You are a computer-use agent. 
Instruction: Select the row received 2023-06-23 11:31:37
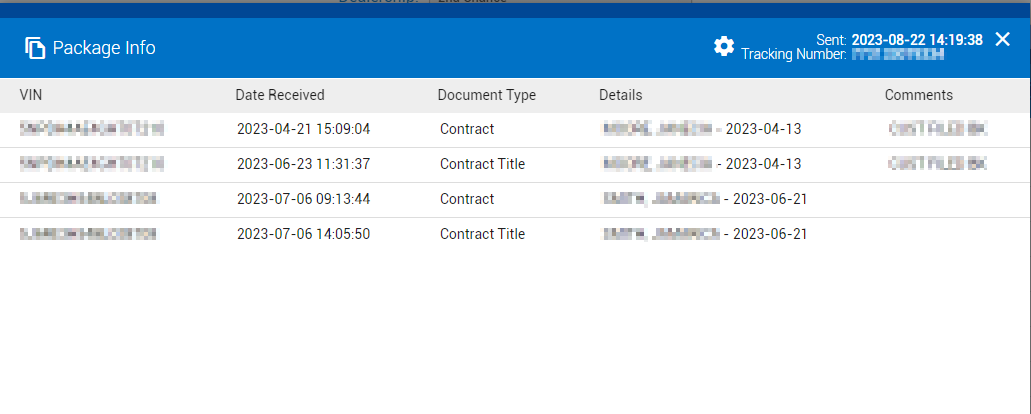304,164
